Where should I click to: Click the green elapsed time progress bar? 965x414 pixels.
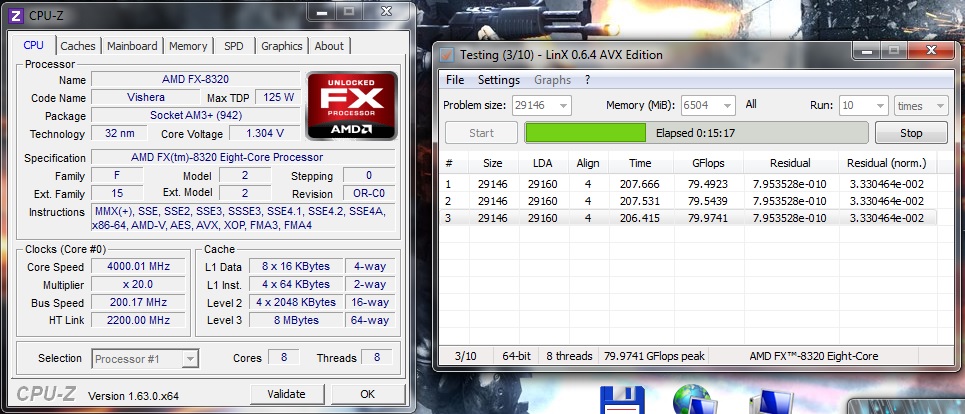click(x=696, y=133)
